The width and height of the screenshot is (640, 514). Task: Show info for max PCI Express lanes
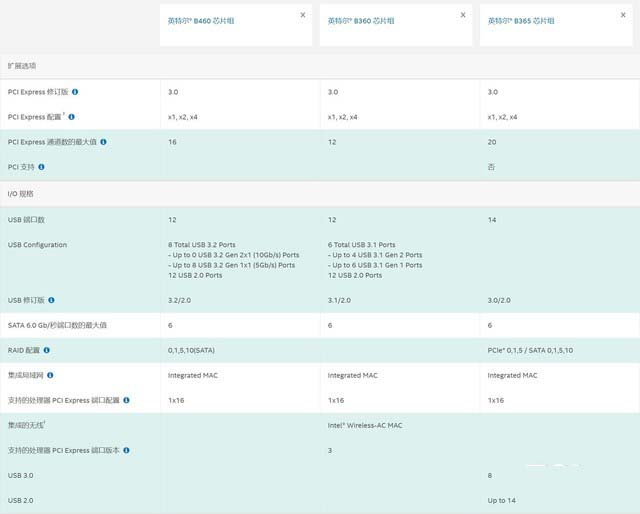[x=103, y=142]
